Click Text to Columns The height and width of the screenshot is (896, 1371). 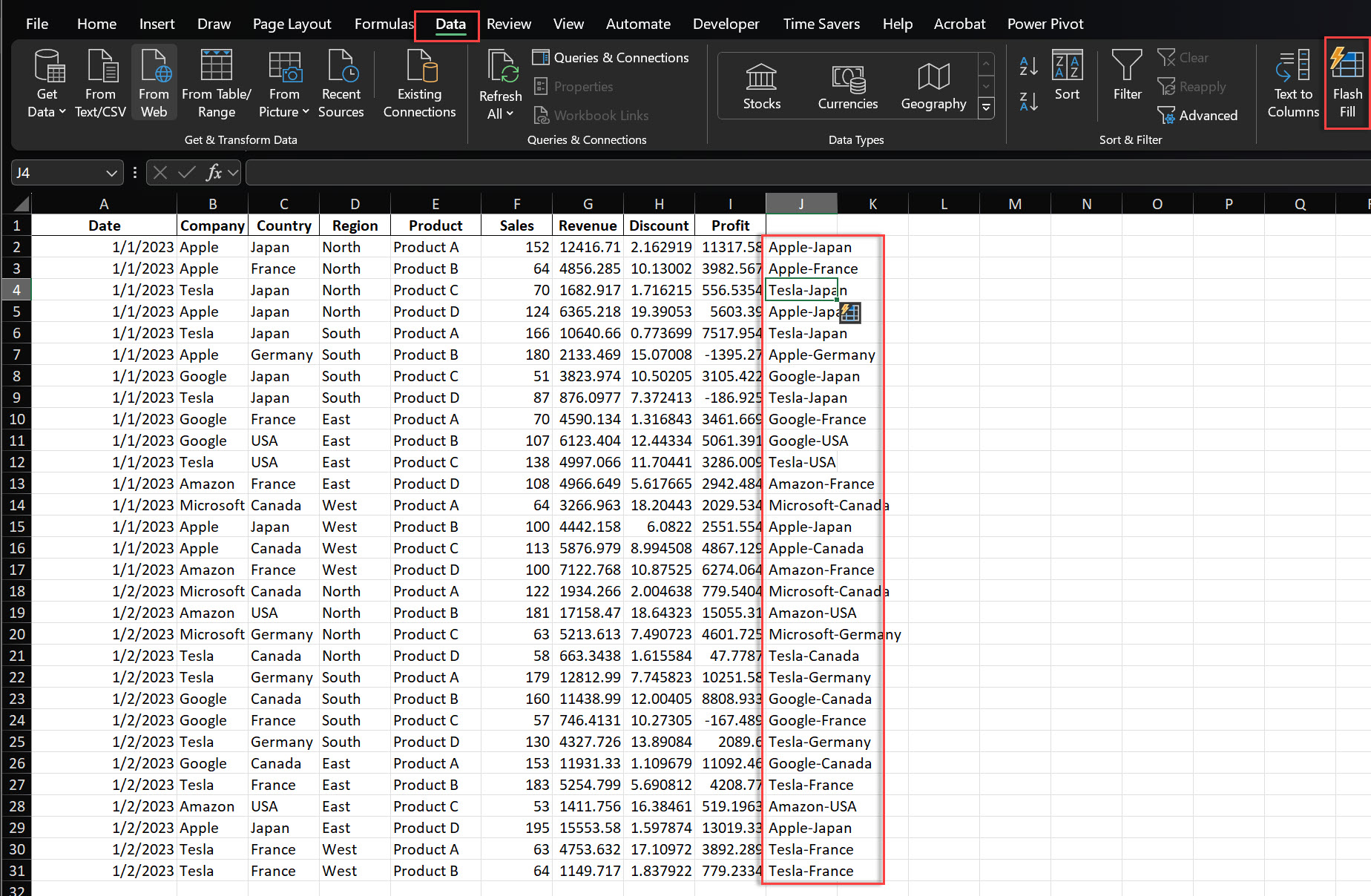(x=1293, y=83)
